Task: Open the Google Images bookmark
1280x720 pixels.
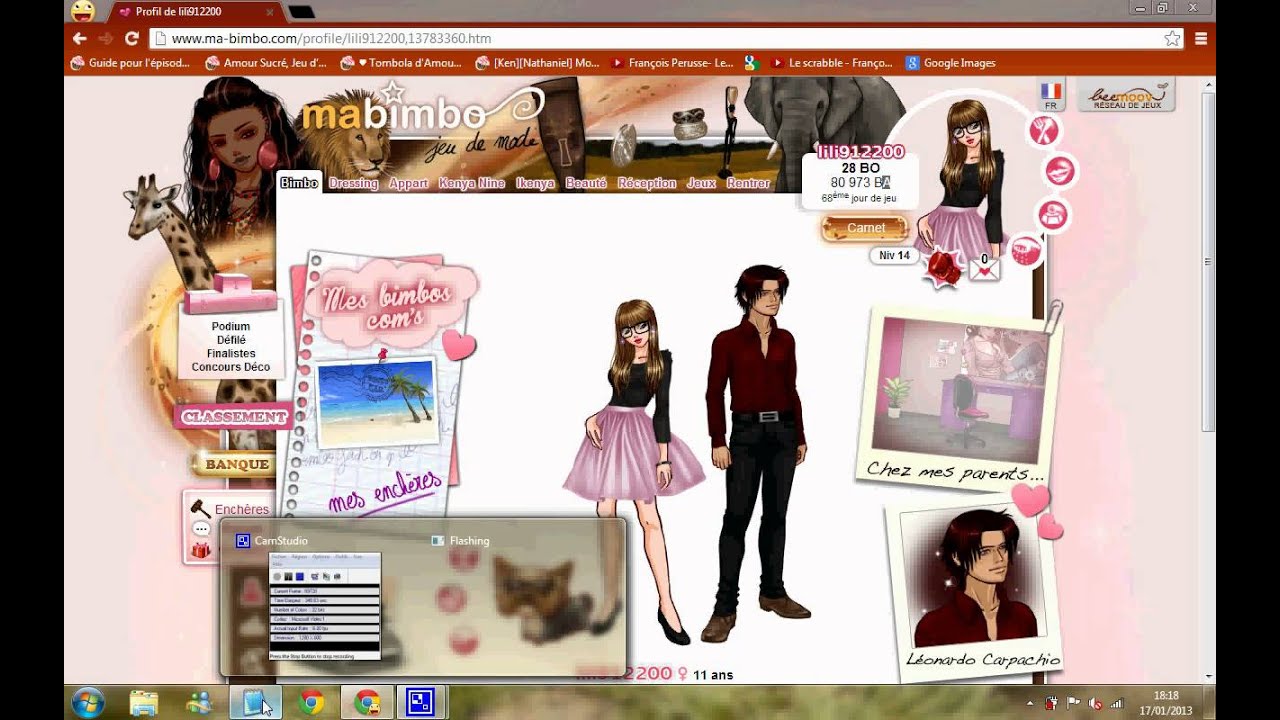Action: (x=951, y=63)
